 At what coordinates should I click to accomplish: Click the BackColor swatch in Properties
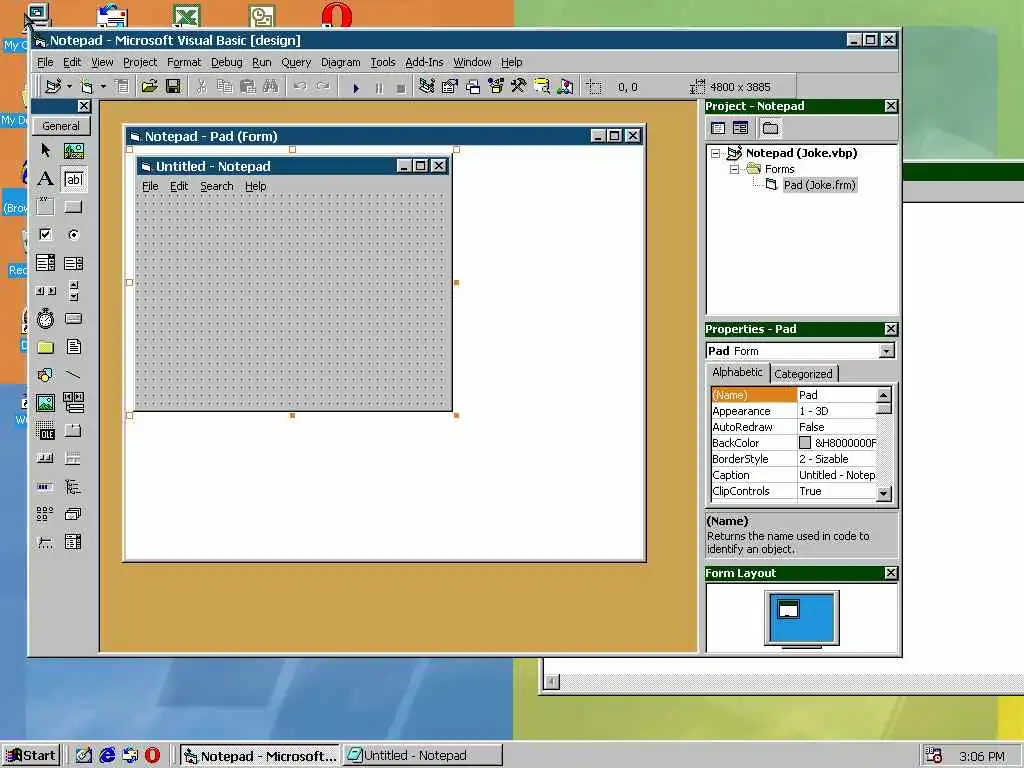805,443
